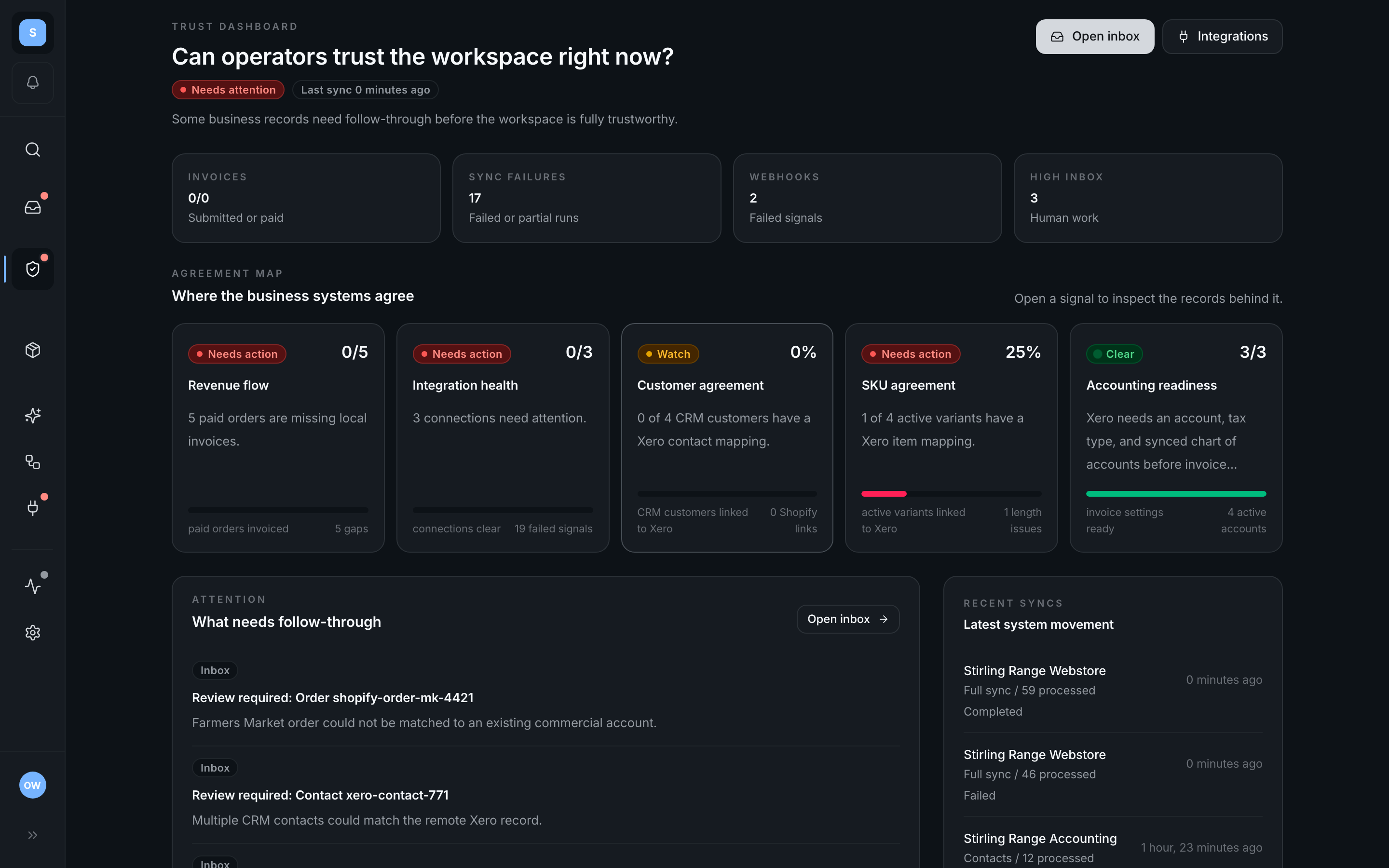Click the Latest system movement heading

tap(1038, 624)
